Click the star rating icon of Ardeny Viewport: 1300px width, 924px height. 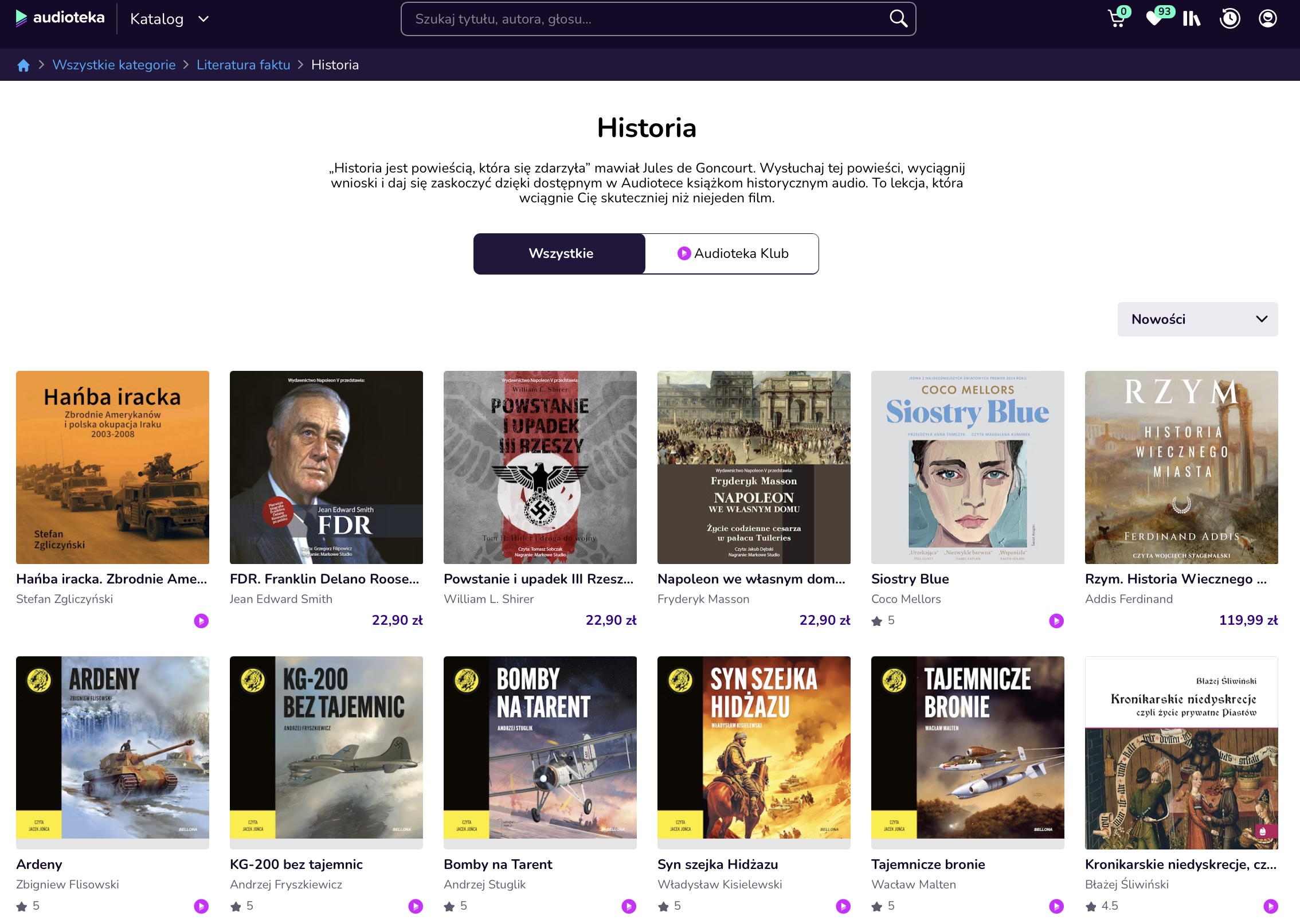point(22,906)
